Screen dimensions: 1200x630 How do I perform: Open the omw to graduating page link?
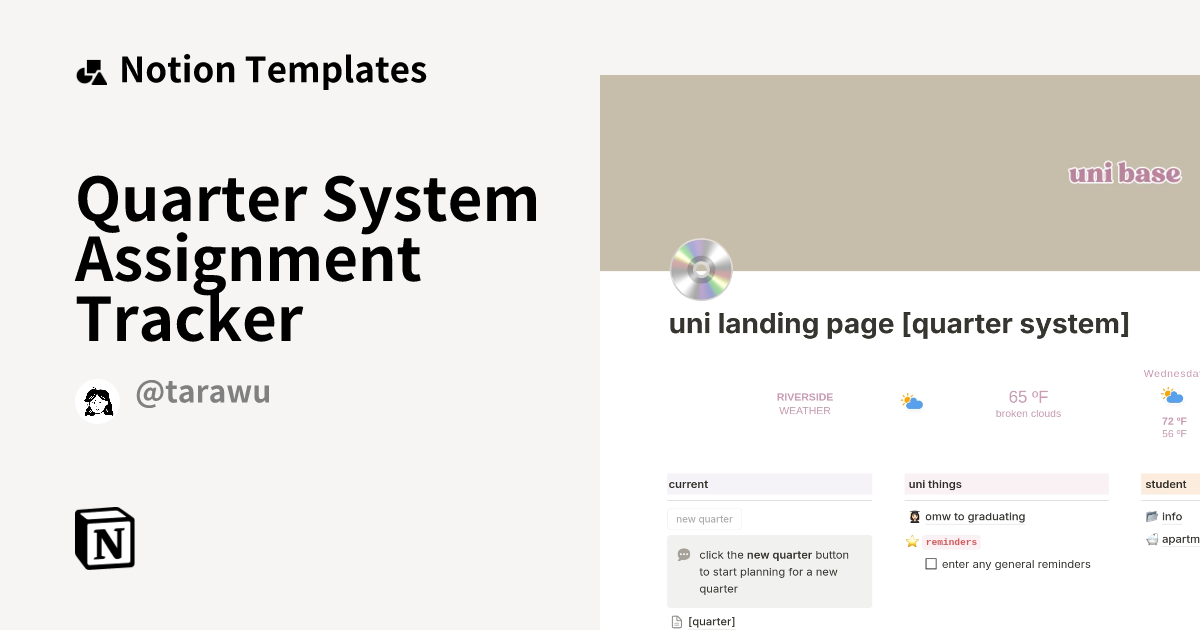[975, 516]
